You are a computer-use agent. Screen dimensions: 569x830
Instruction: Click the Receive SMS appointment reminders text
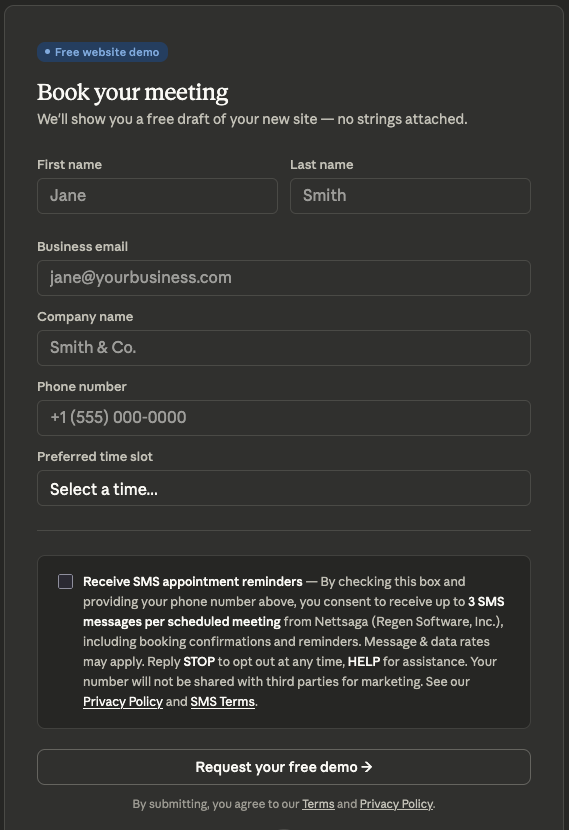pos(193,582)
